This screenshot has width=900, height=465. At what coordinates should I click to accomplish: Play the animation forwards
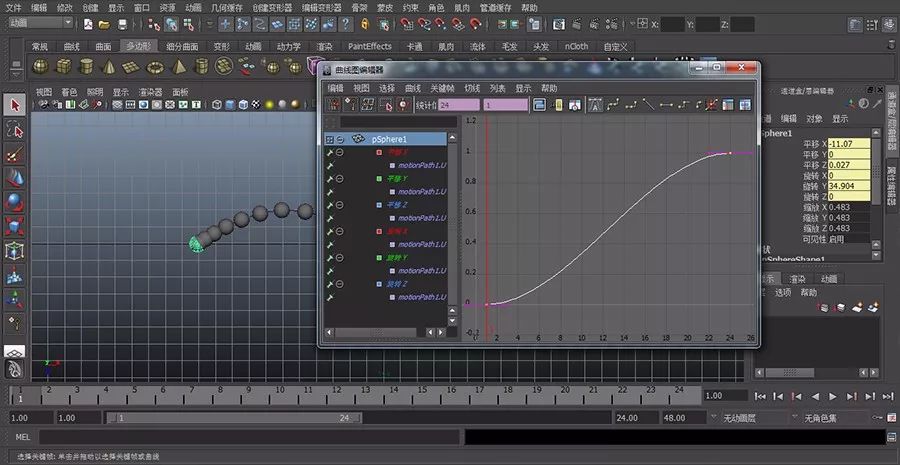[x=833, y=396]
